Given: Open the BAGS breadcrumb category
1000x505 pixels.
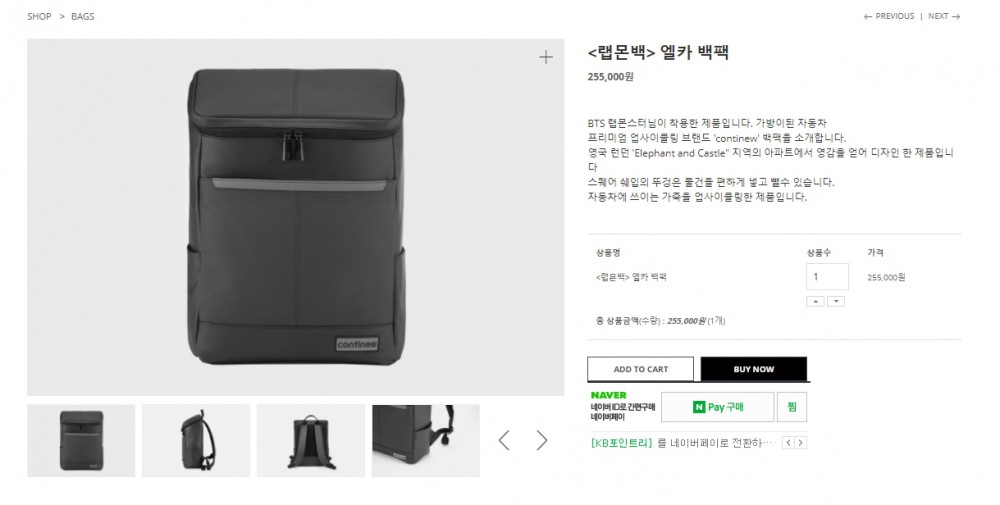Looking at the screenshot, I should pos(83,17).
